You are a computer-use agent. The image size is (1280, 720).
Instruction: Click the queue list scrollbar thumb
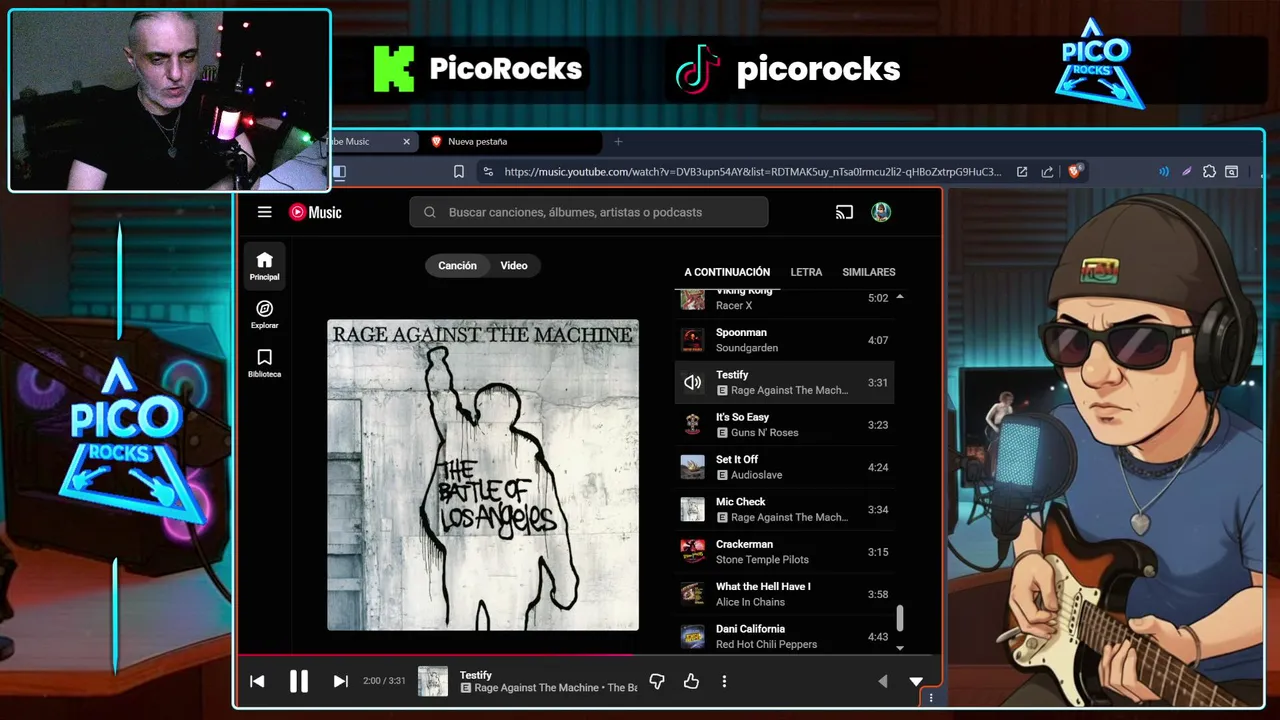click(x=900, y=618)
